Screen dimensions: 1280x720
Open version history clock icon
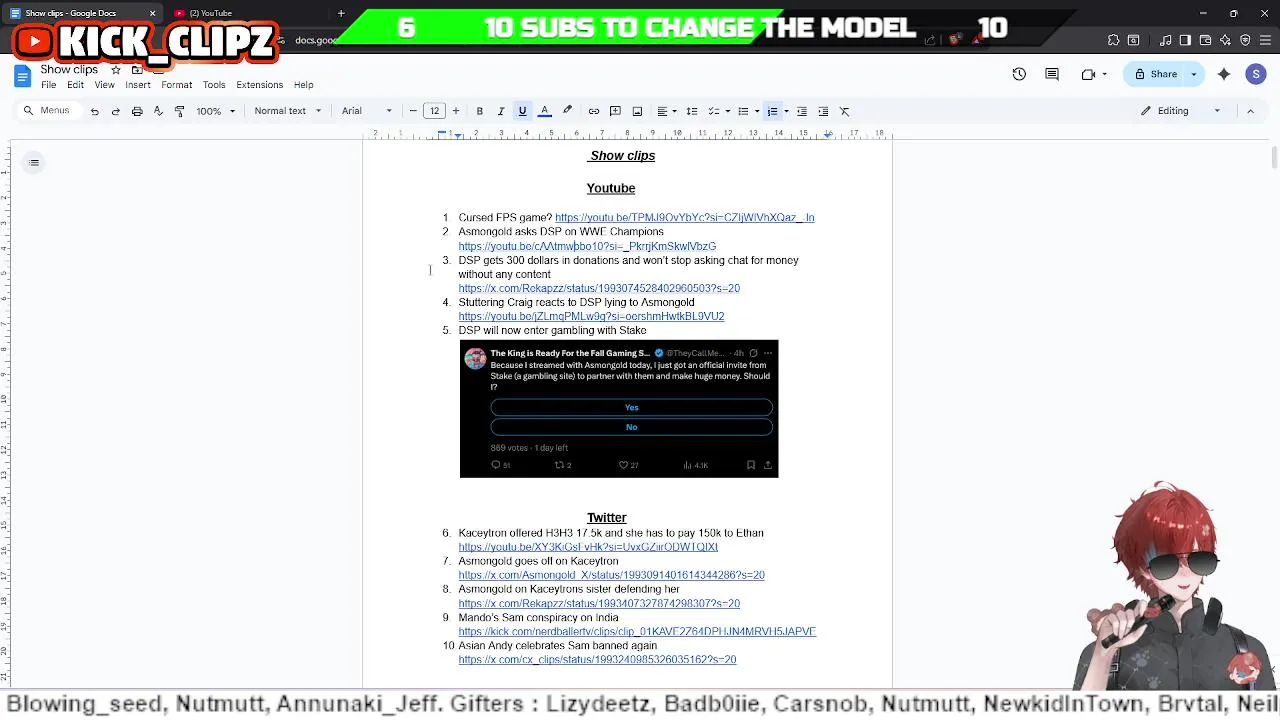[1019, 74]
